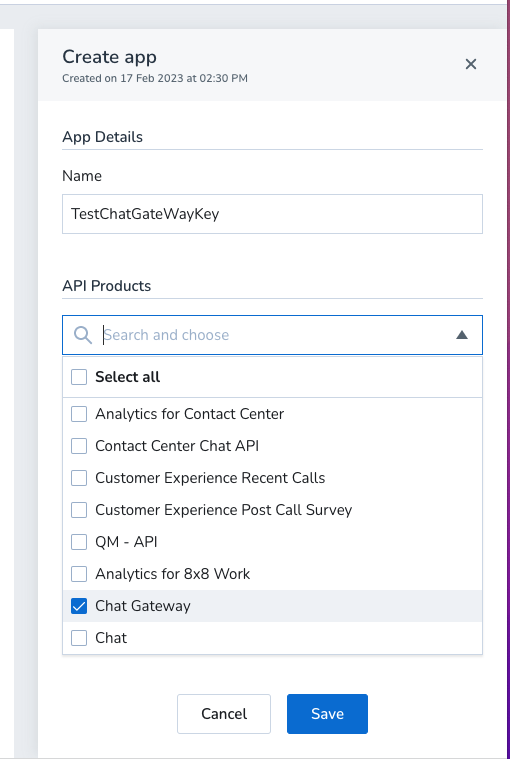Image resolution: width=510 pixels, height=759 pixels.
Task: Click the Created on 17 Feb 2023 text
Action: coord(155,78)
